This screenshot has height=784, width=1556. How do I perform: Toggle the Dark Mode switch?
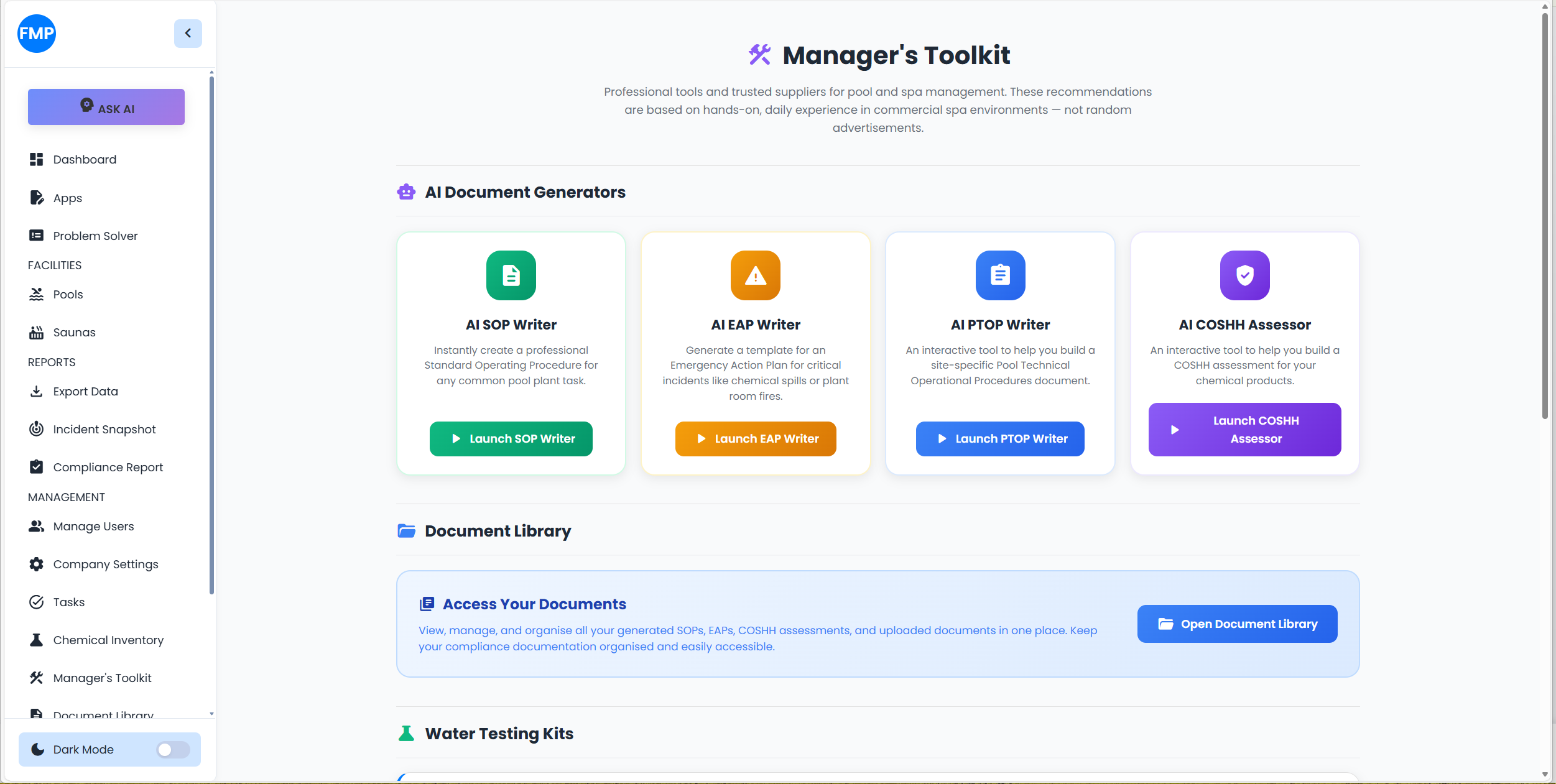tap(173, 750)
